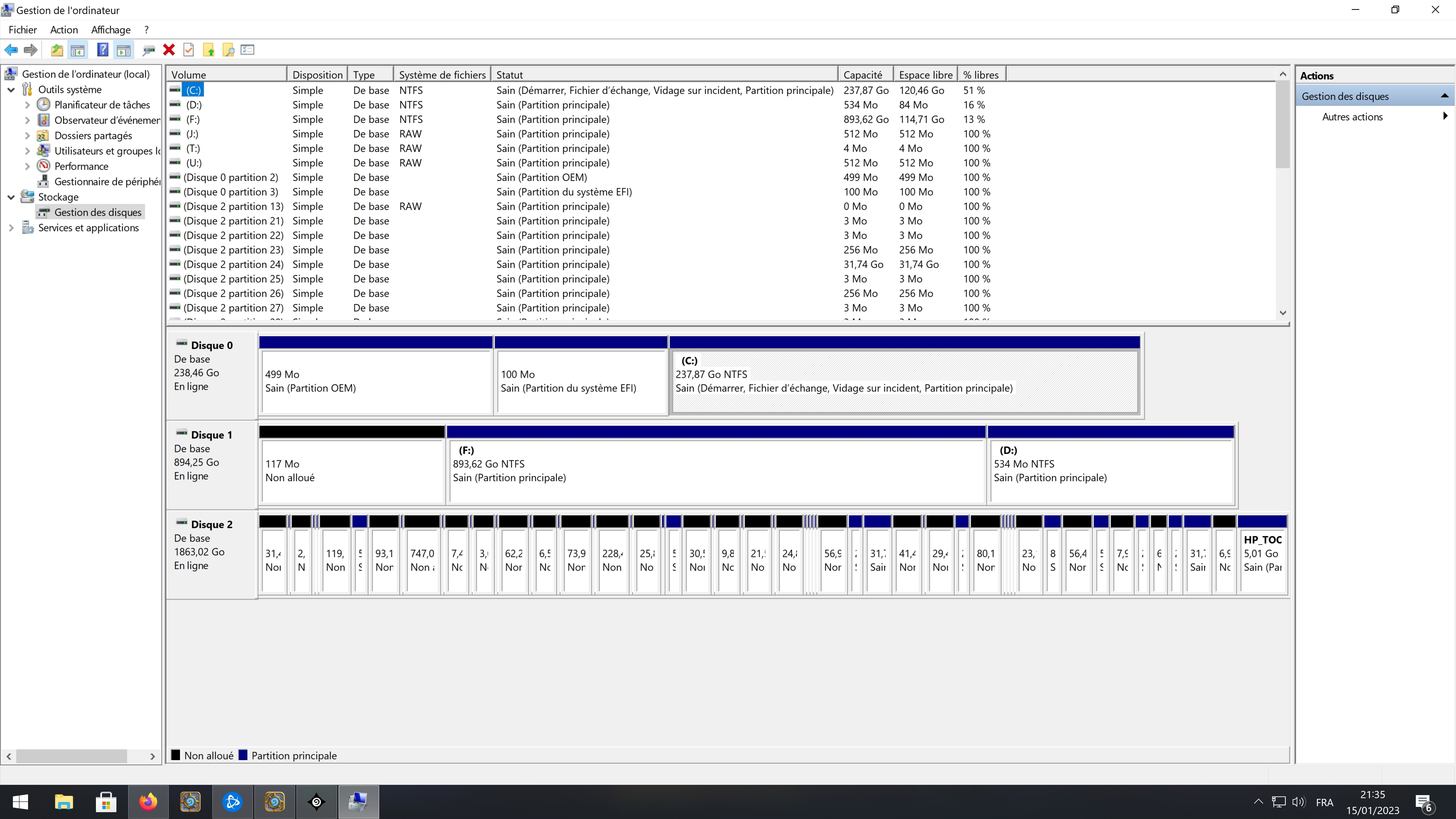Screen dimensions: 1456x819
Task: Open the Action menu
Action: 64,30
